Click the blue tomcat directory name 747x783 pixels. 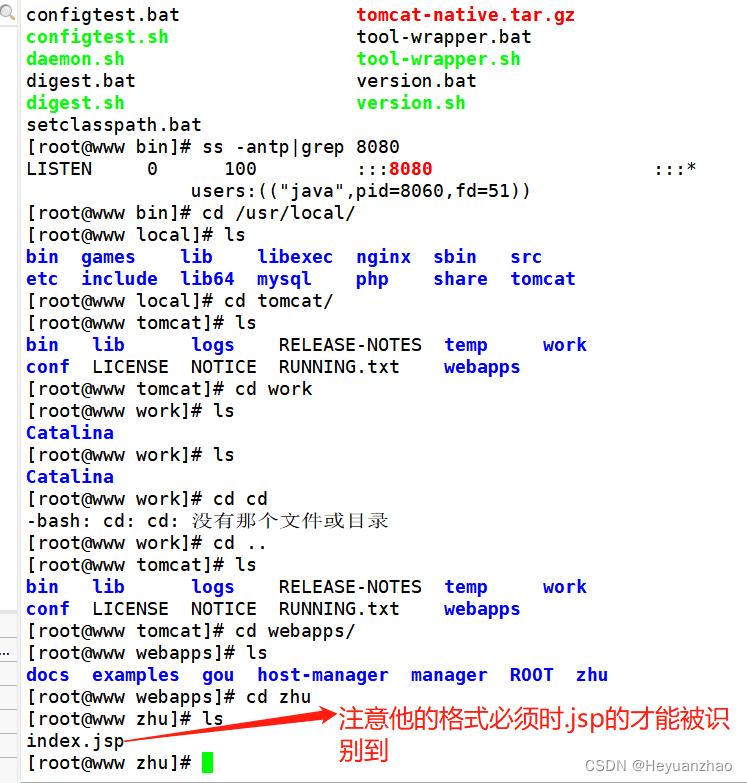click(543, 279)
